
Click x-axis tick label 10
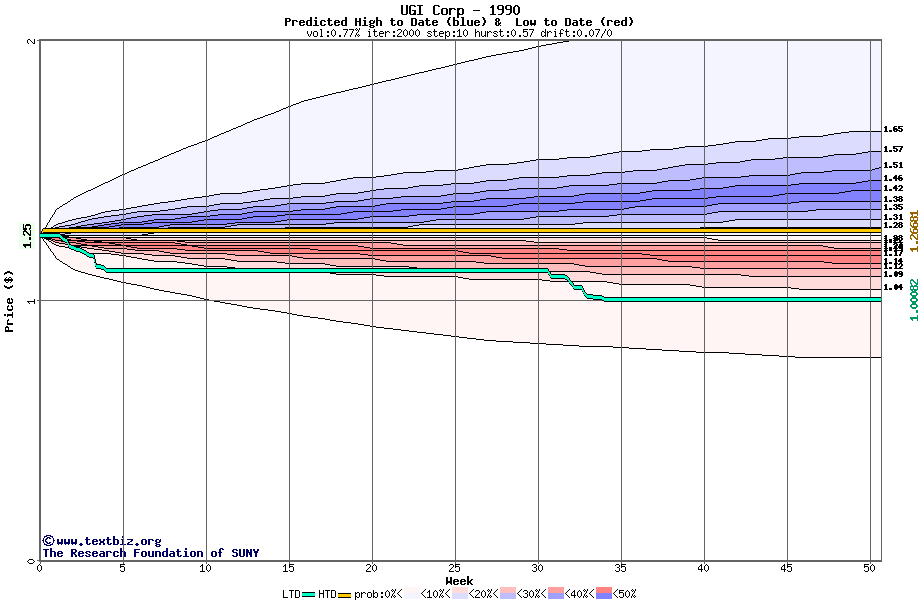205,568
